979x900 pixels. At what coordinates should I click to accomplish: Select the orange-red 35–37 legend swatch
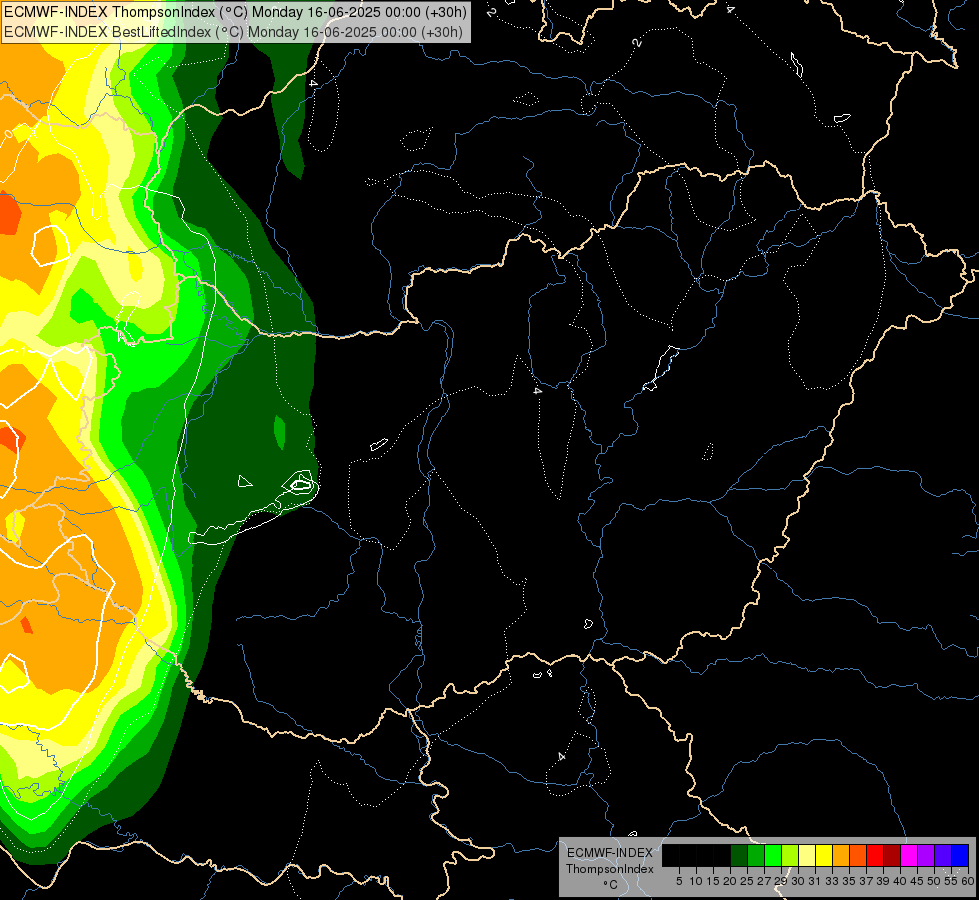tap(858, 855)
